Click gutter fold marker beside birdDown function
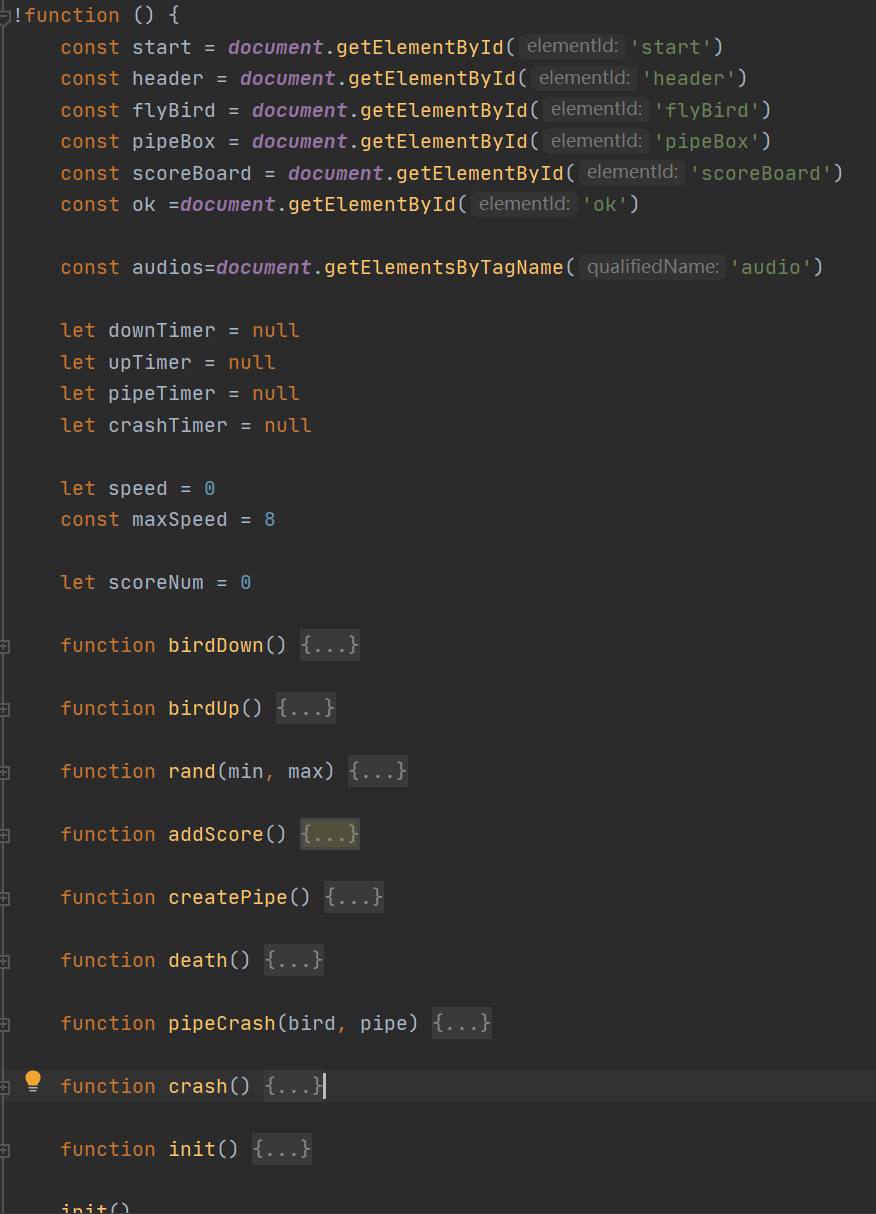Screen dimensions: 876x1214 point(4,647)
